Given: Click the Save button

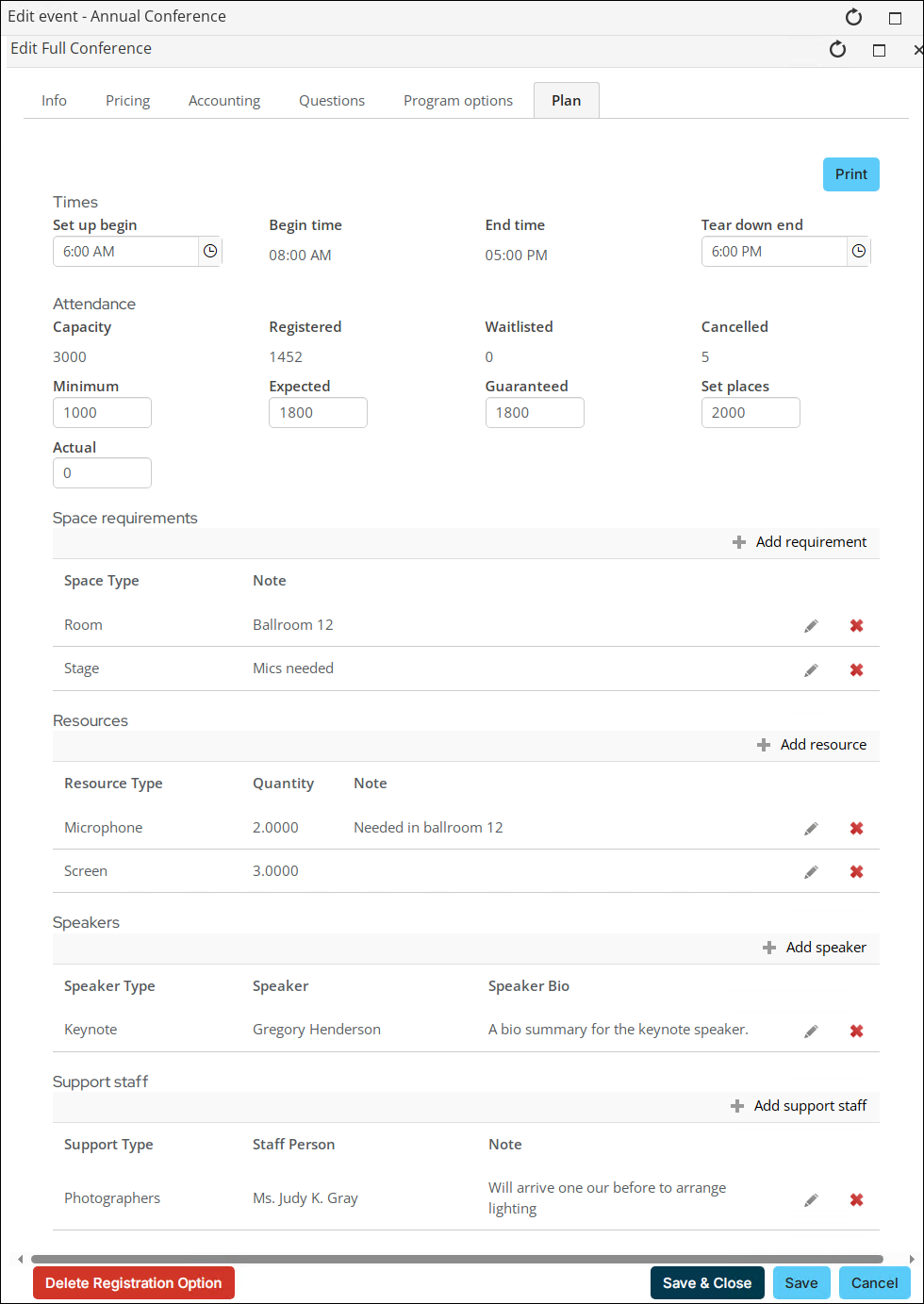Looking at the screenshot, I should 801,1283.
